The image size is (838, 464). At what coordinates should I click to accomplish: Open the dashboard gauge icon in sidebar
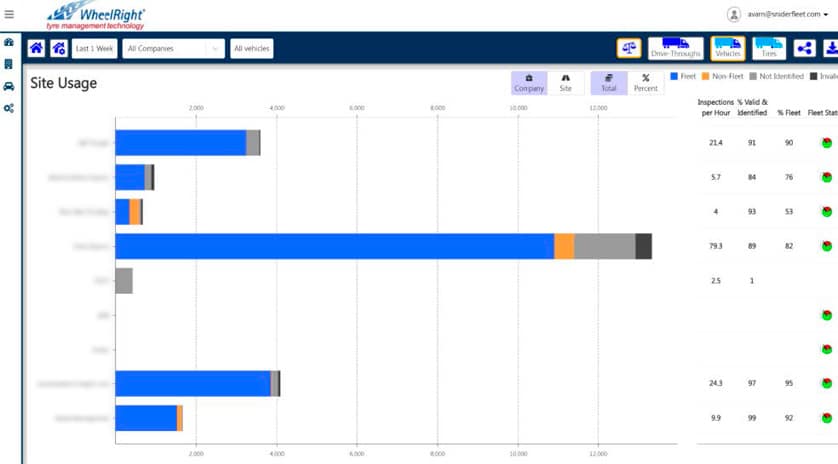pos(9,43)
